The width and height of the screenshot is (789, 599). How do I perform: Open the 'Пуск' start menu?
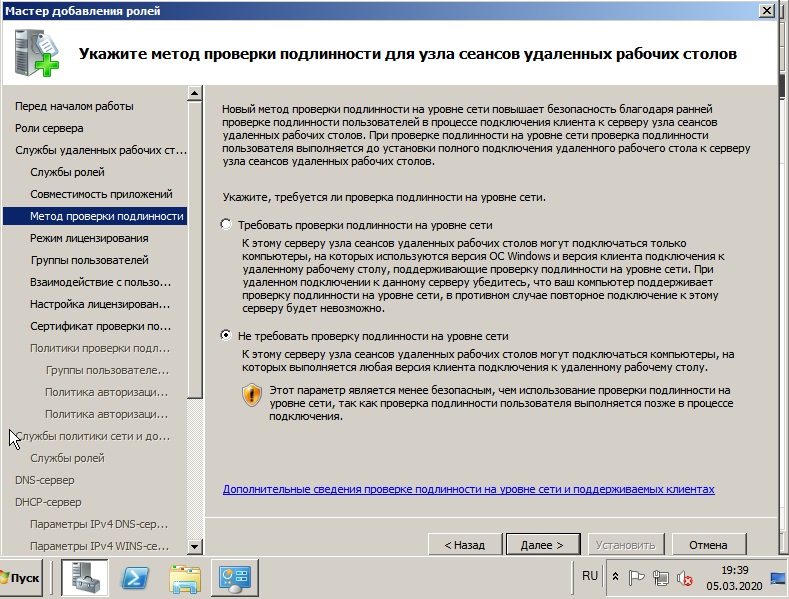tap(21, 578)
